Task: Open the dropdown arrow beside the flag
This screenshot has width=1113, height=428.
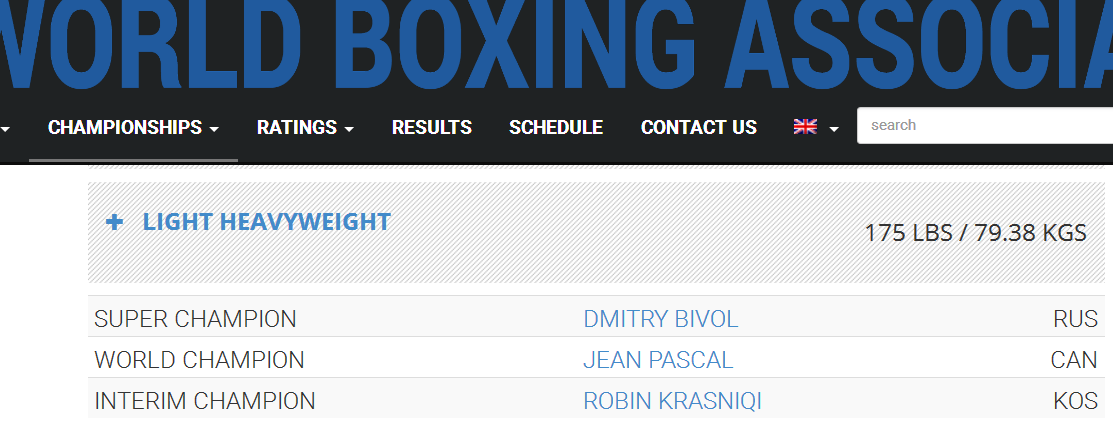Action: click(x=834, y=129)
